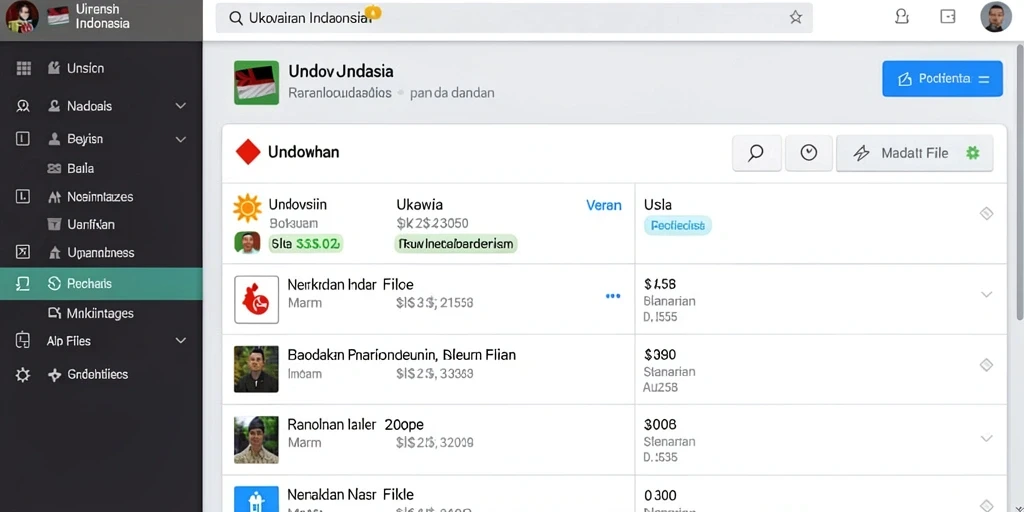
Task: Click the gear icon beside Gndehtiiecs
Action: [23, 375]
